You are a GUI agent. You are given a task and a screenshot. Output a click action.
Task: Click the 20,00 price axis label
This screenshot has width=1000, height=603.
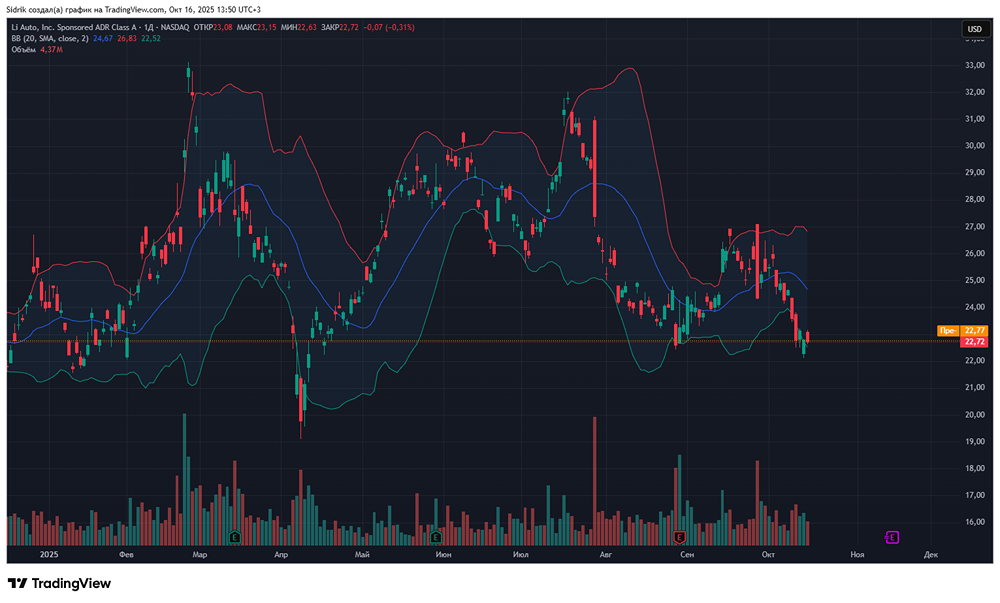pos(975,414)
